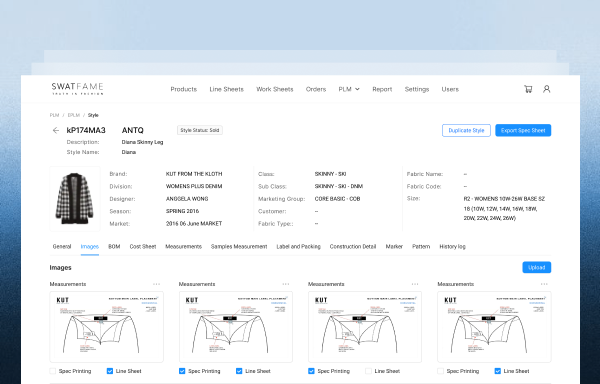Click division value WOMENS PLUS DENIM
The image size is (600, 384).
194,187
